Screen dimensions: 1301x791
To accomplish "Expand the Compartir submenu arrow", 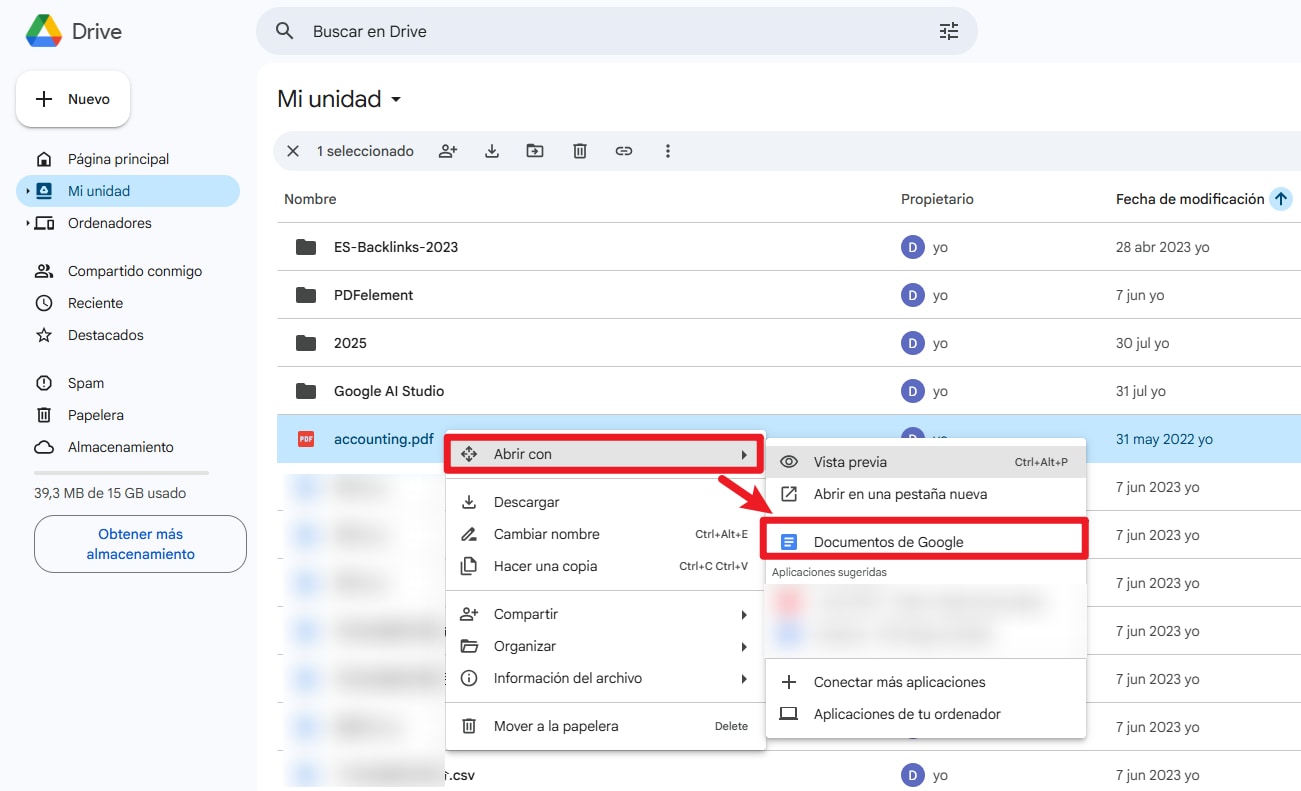I will (744, 614).
